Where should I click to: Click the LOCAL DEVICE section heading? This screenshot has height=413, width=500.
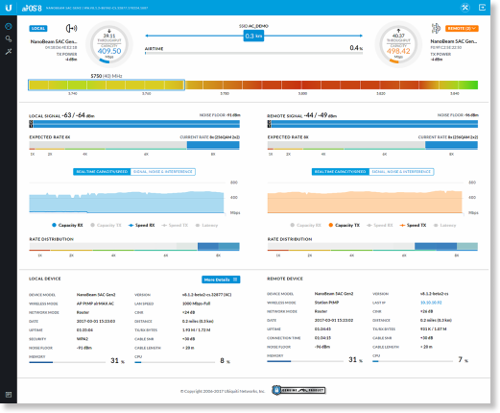pyautogui.click(x=45, y=279)
